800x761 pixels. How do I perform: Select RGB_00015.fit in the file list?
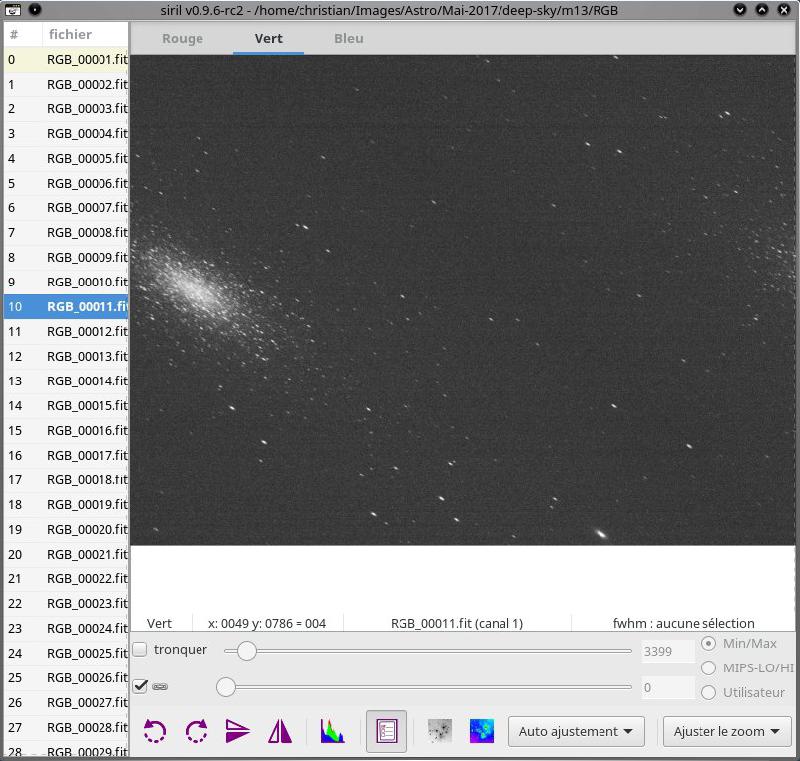66,405
